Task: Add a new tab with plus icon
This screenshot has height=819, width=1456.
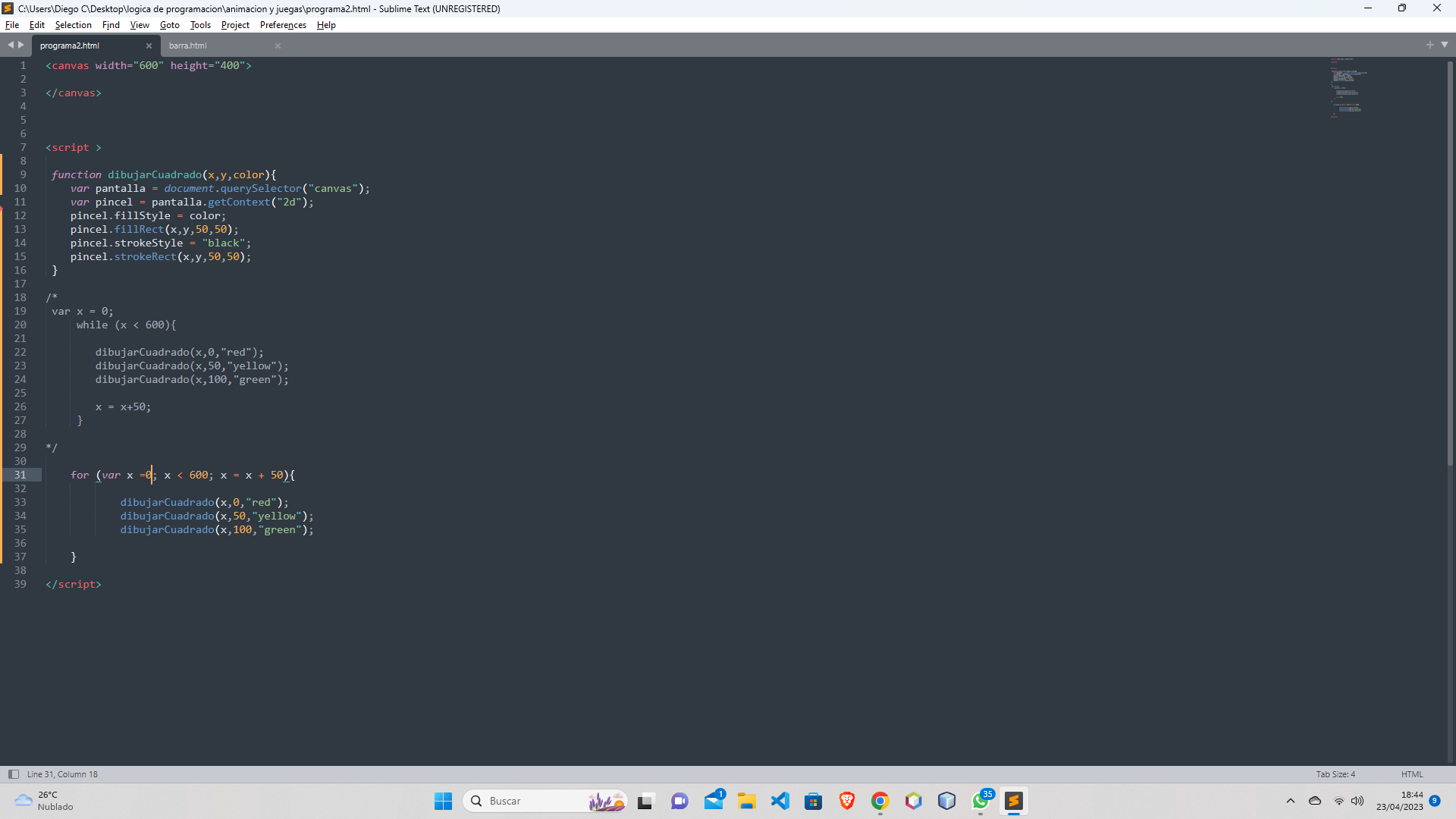Action: click(1430, 45)
